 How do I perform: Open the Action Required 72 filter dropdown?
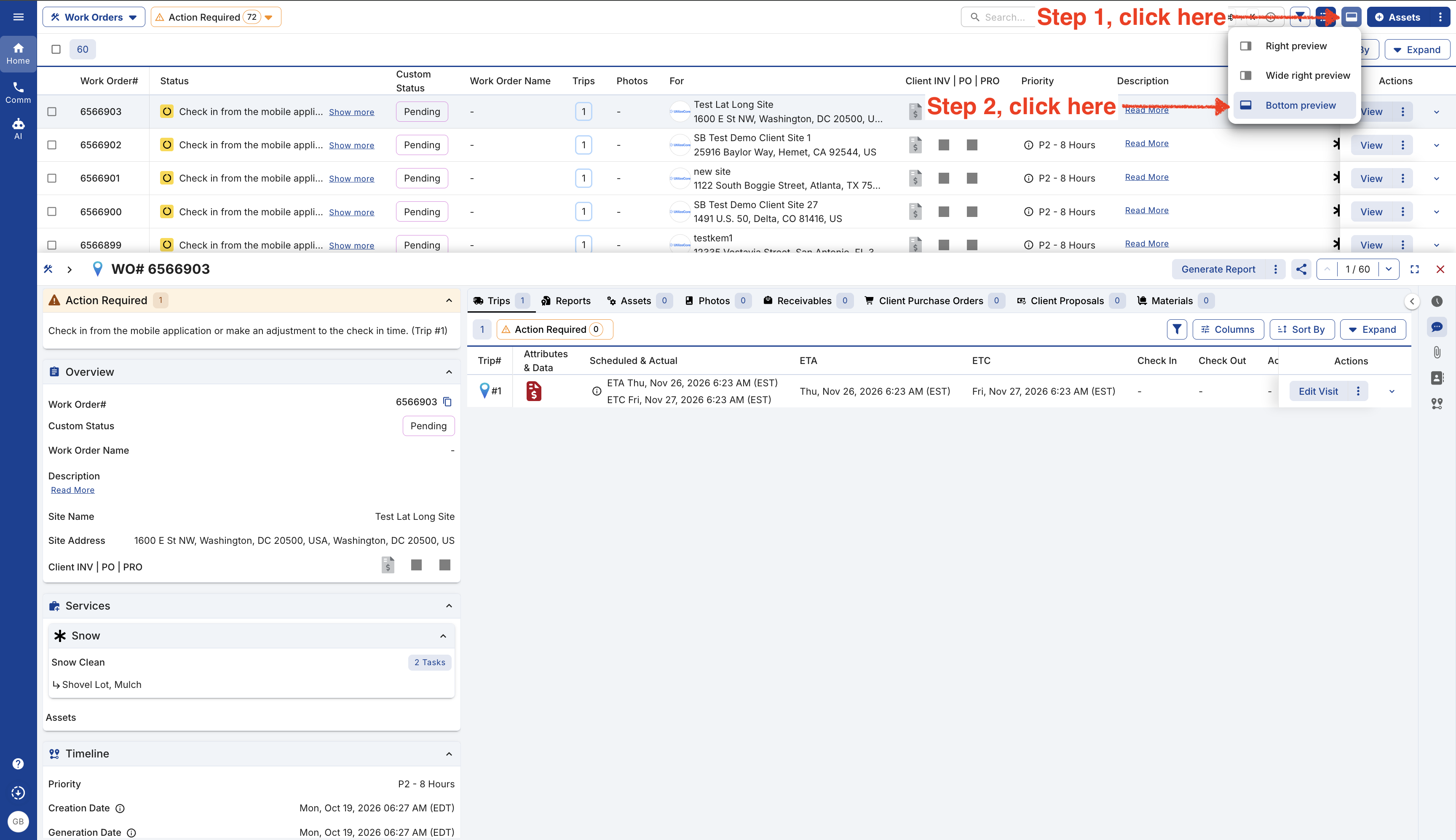(216, 17)
